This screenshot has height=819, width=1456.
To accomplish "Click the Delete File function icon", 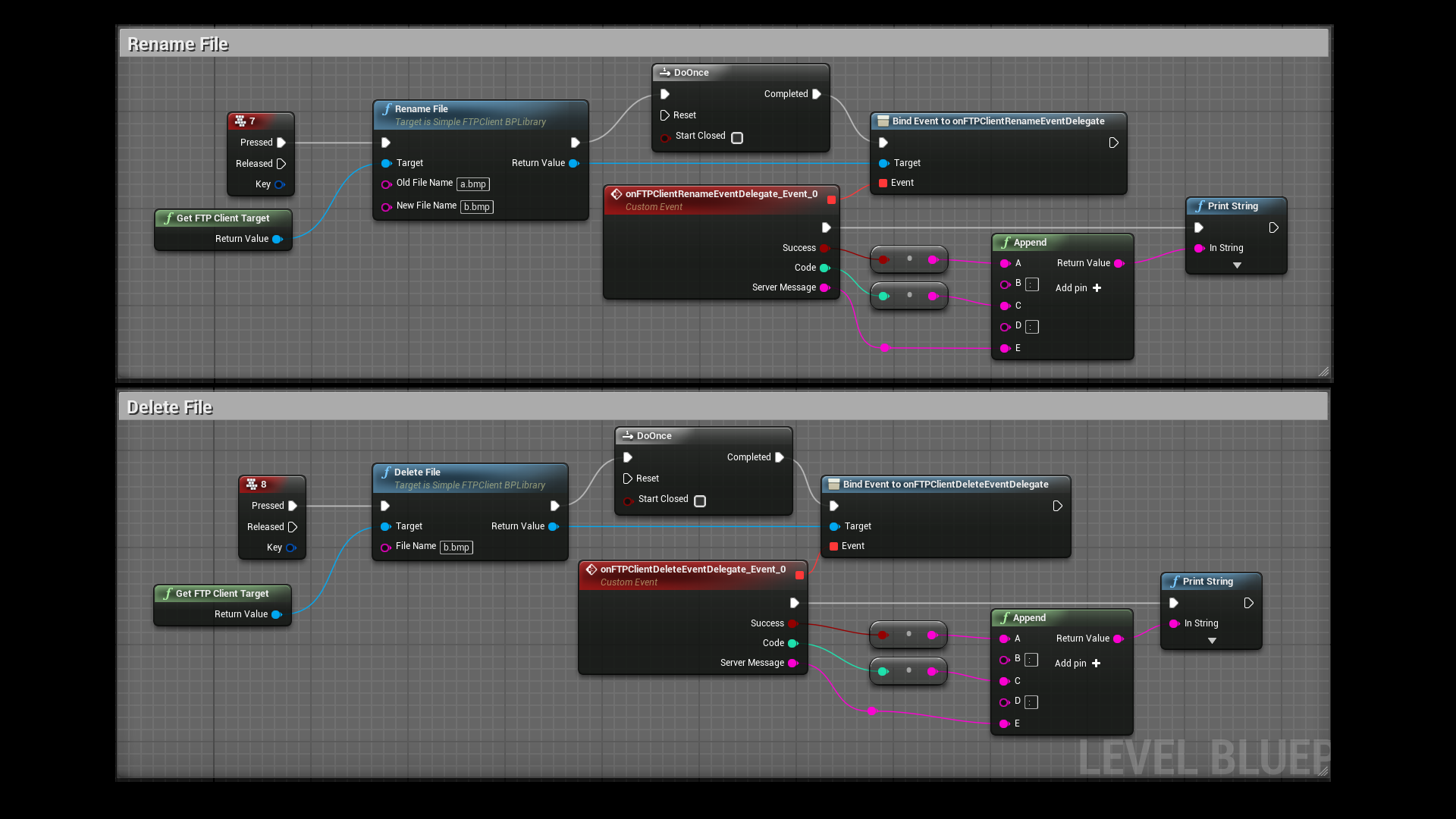I will coord(386,472).
